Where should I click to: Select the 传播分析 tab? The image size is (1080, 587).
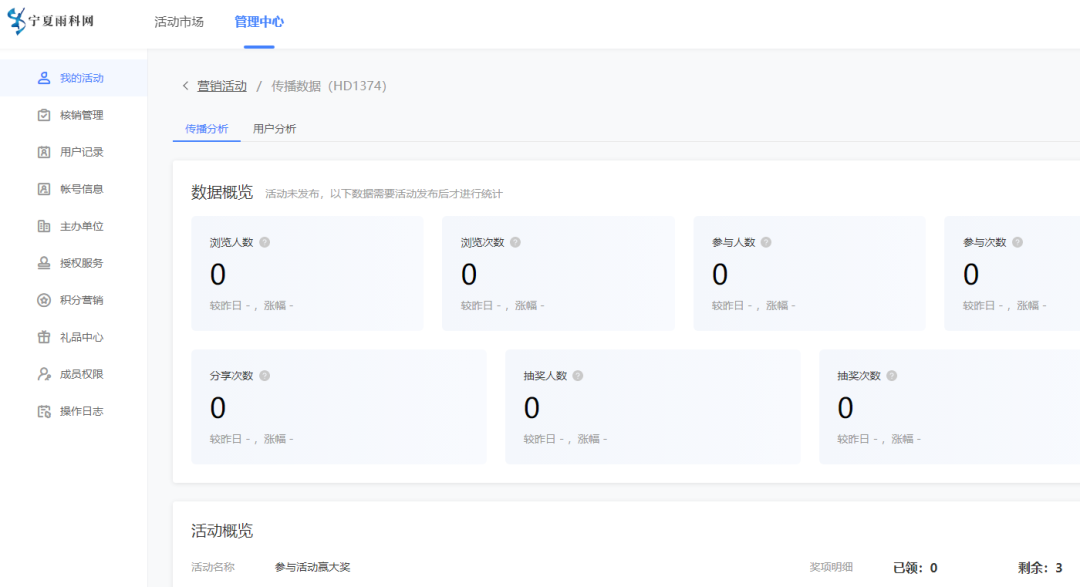point(207,129)
